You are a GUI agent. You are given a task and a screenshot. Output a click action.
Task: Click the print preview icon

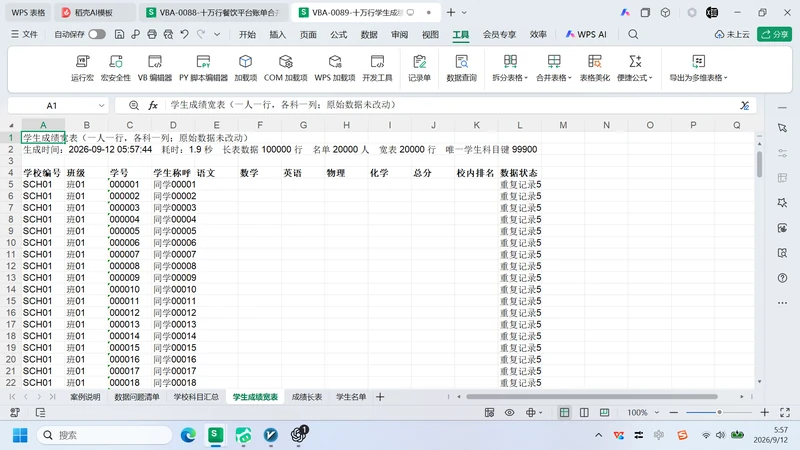(168, 34)
